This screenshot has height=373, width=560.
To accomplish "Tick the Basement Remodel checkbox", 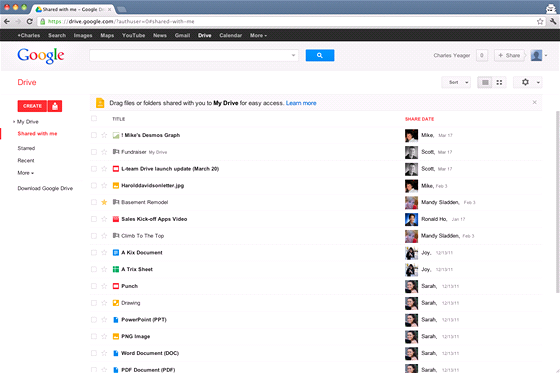I will (94, 202).
